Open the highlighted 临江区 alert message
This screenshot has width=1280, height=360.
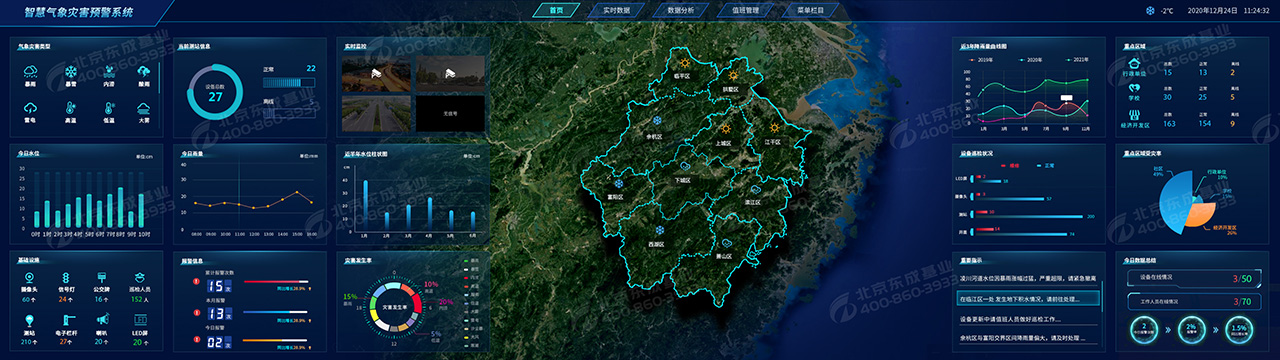(x=1029, y=298)
